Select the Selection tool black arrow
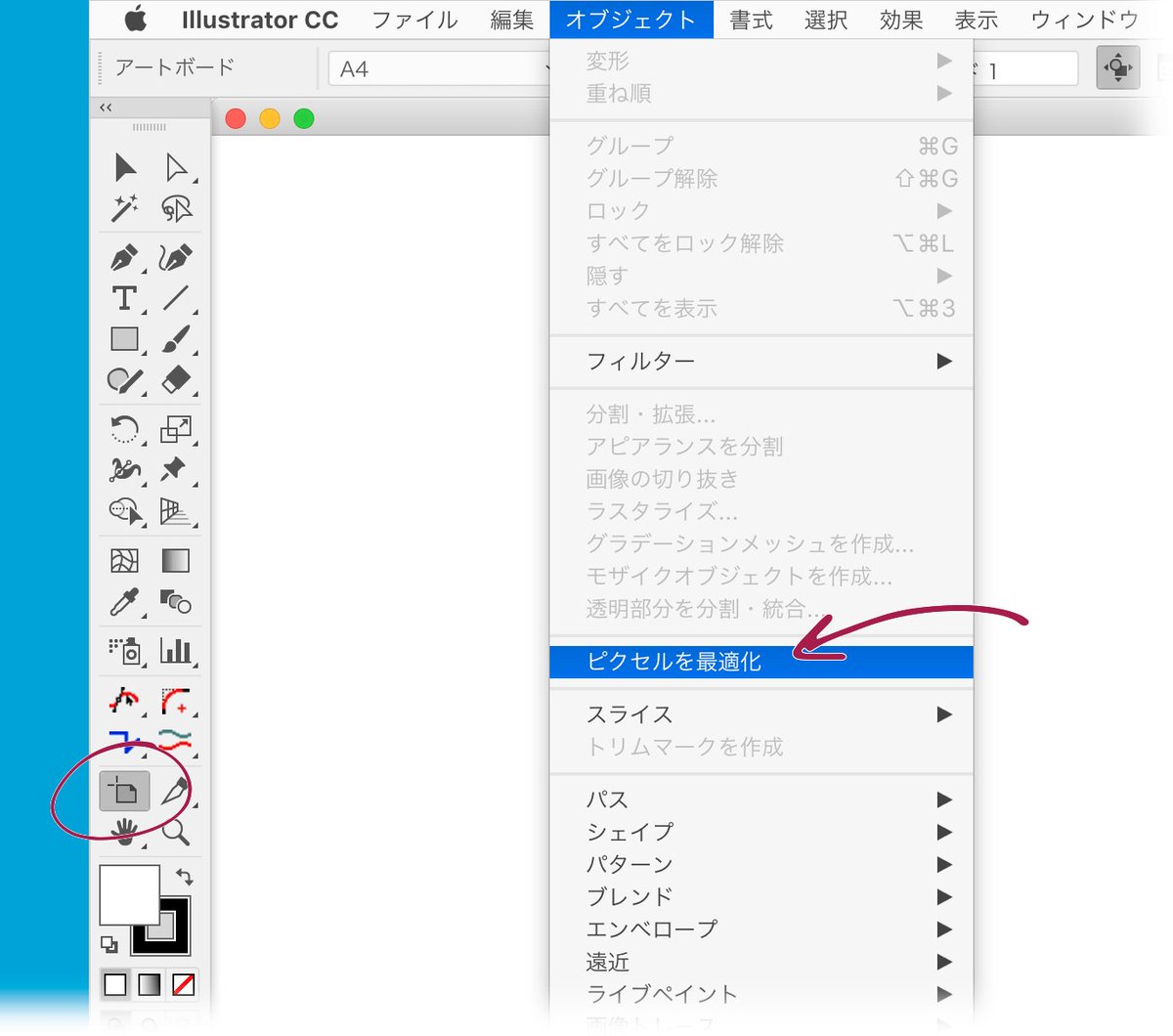This screenshot has width=1173, height=1036. 125,167
